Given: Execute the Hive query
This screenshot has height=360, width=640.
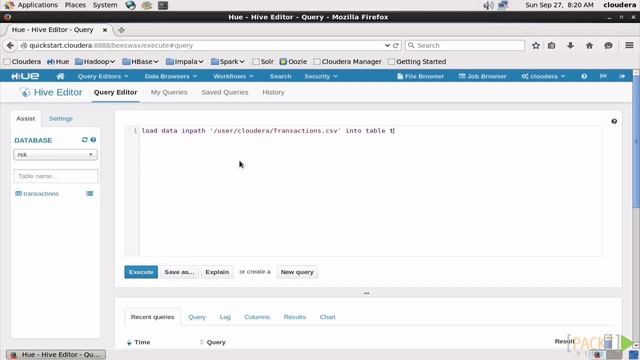Looking at the screenshot, I should 141,272.
